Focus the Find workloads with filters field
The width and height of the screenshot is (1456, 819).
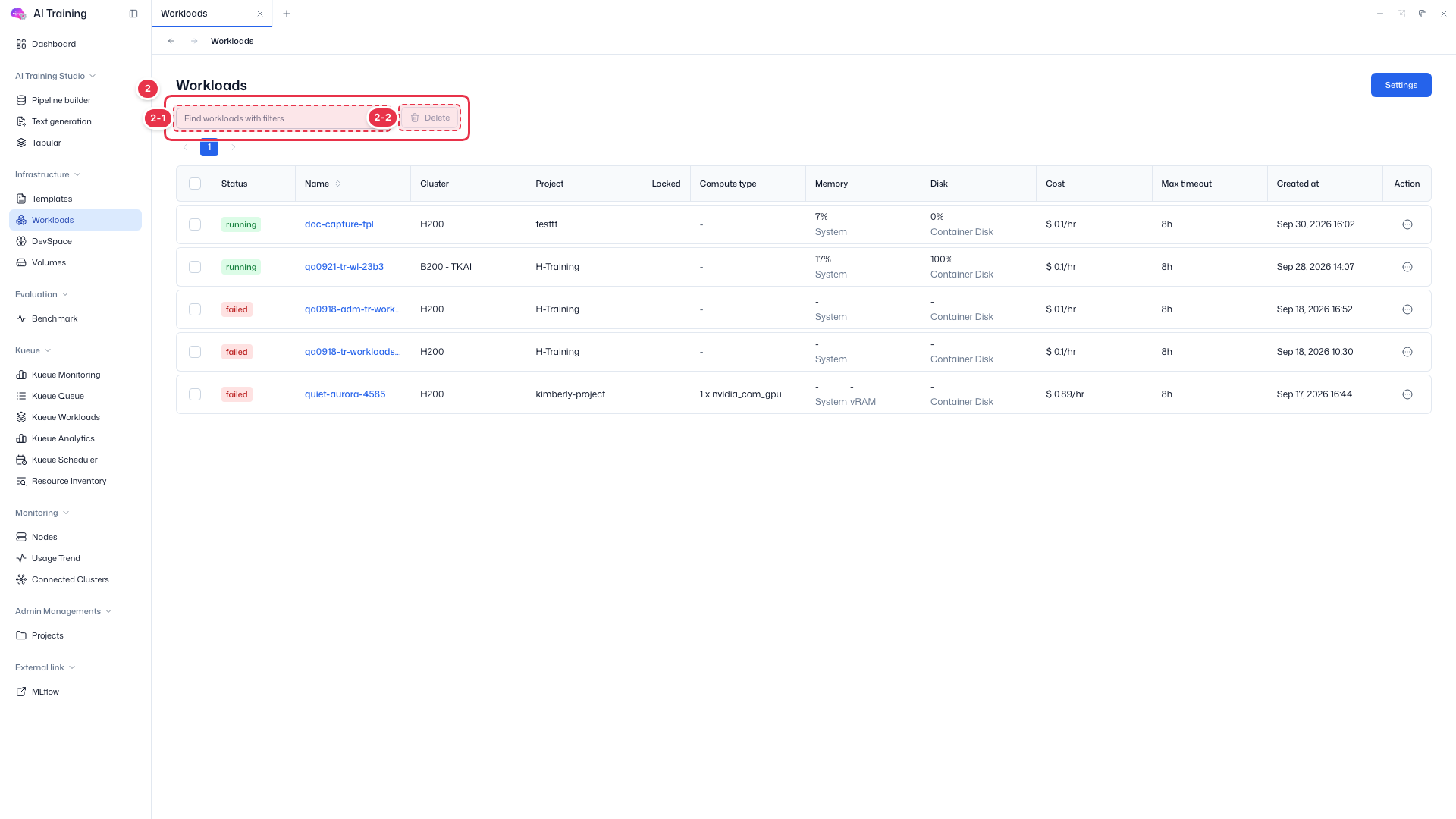coord(282,118)
